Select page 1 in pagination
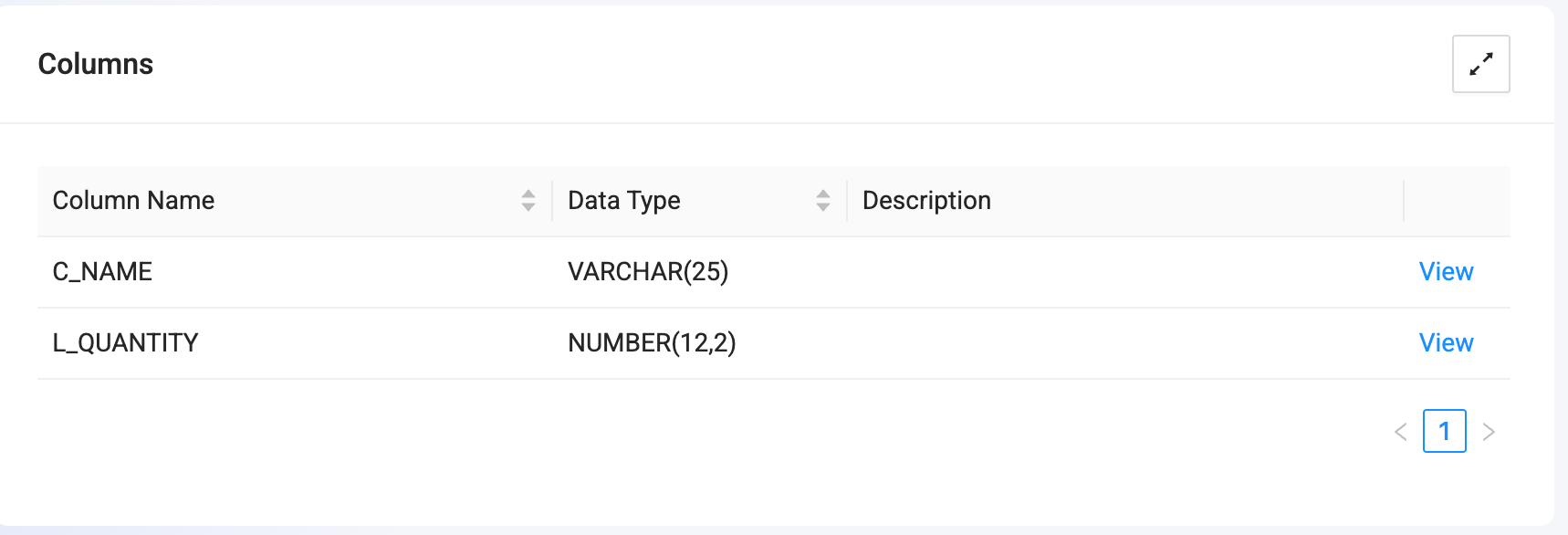The width and height of the screenshot is (1568, 535). point(1445,431)
